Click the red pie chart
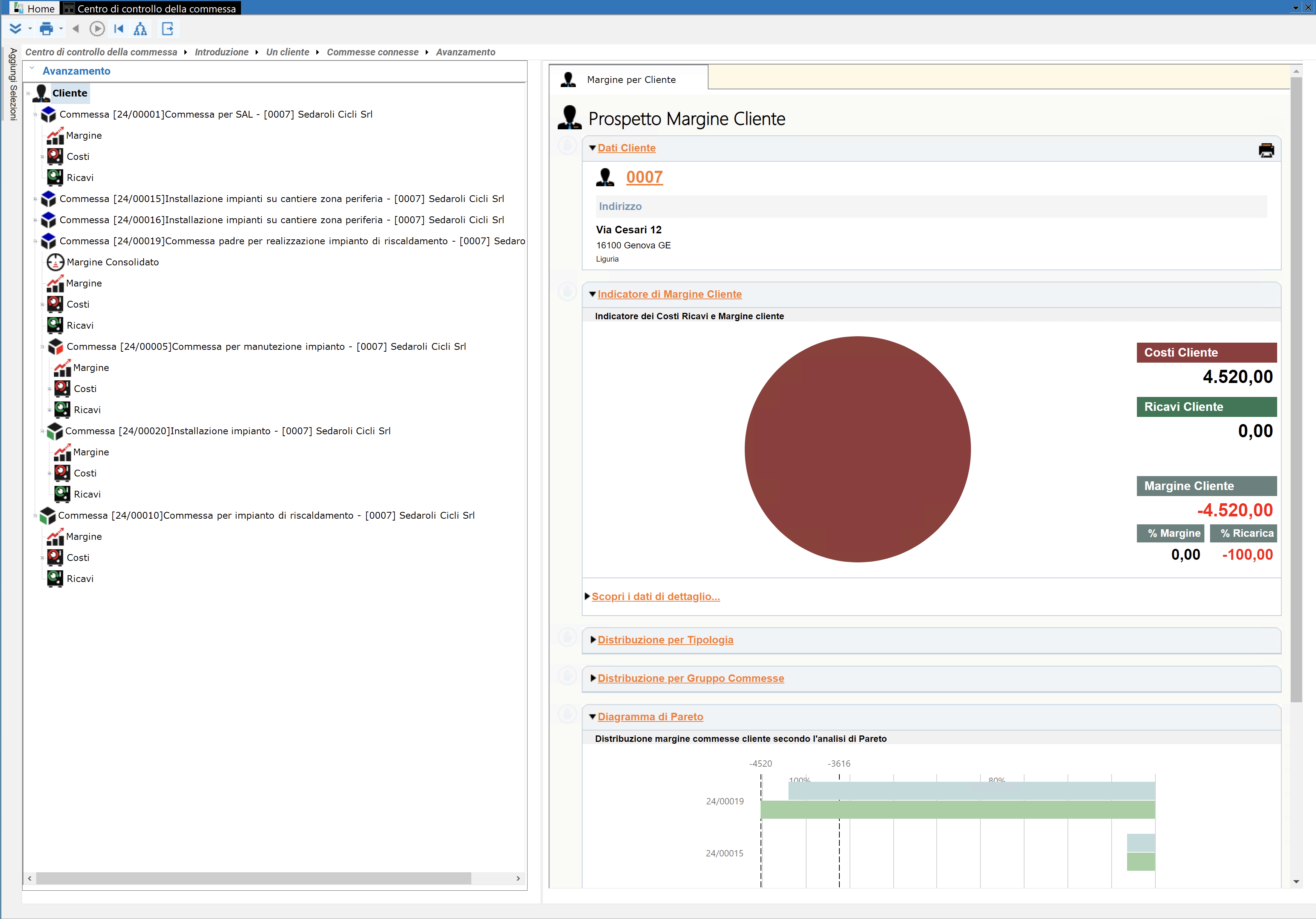Image resolution: width=1316 pixels, height=919 pixels. [x=857, y=449]
